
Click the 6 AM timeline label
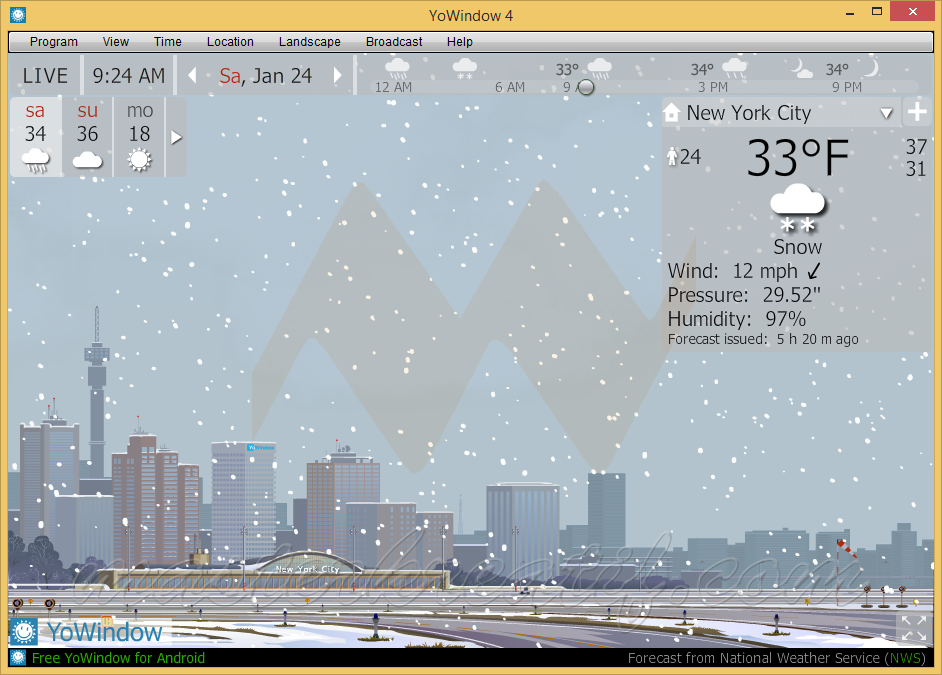509,88
